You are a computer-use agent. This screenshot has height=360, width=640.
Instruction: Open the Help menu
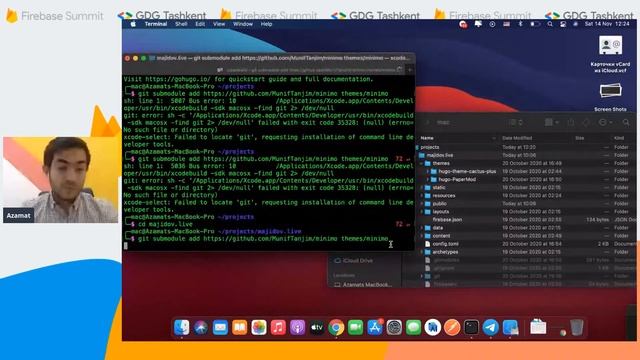click(266, 24)
